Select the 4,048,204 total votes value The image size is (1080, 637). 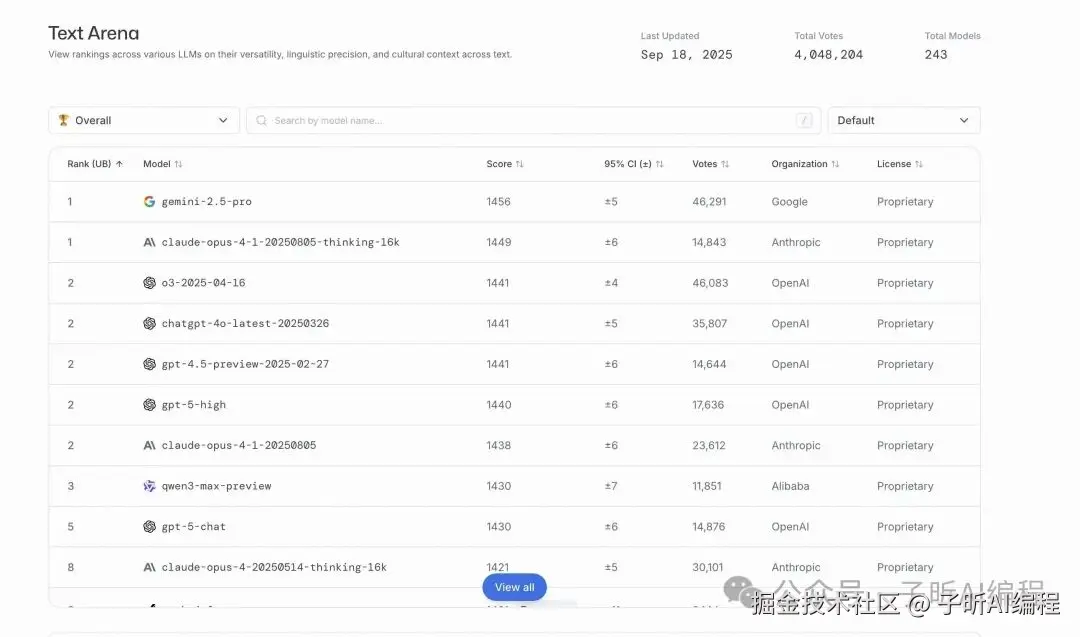(829, 54)
